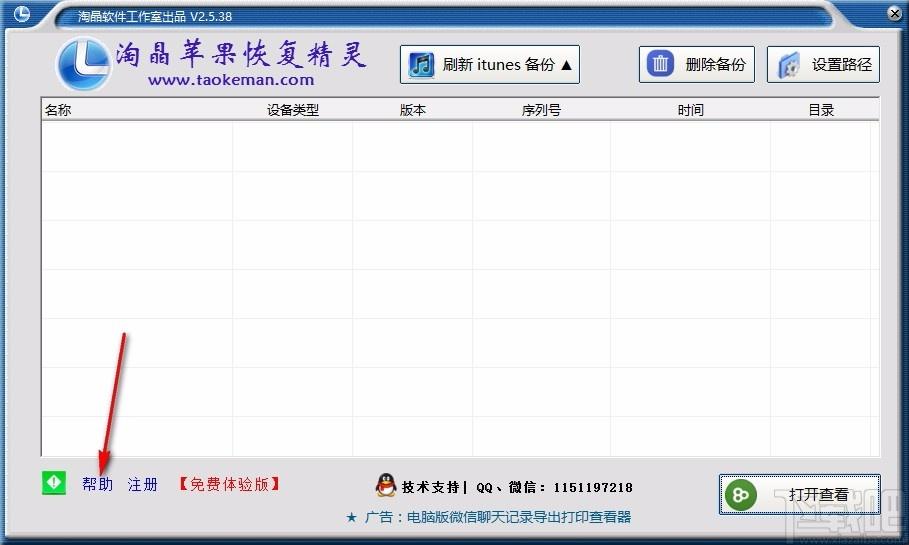
Task: Click the delete backup button
Action: tap(697, 64)
